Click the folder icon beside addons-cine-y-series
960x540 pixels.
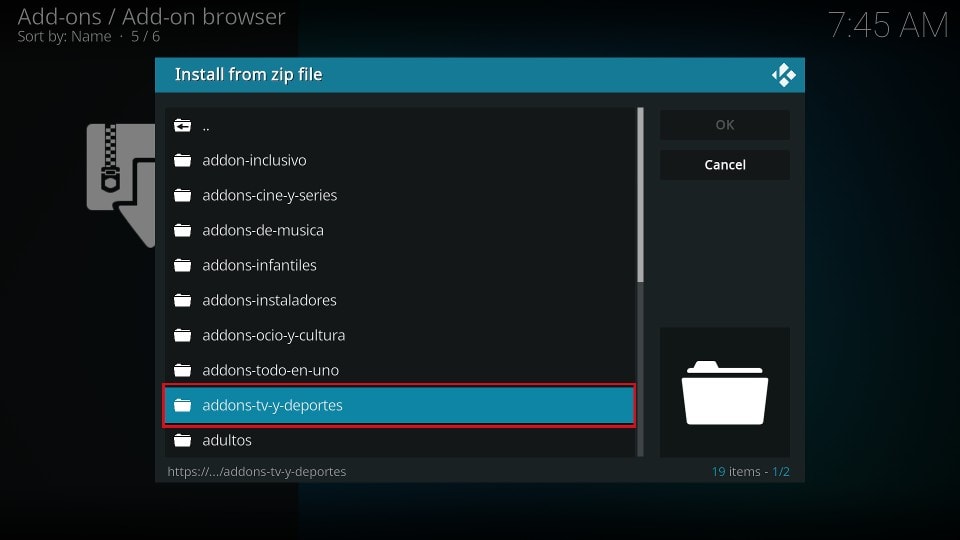(182, 195)
